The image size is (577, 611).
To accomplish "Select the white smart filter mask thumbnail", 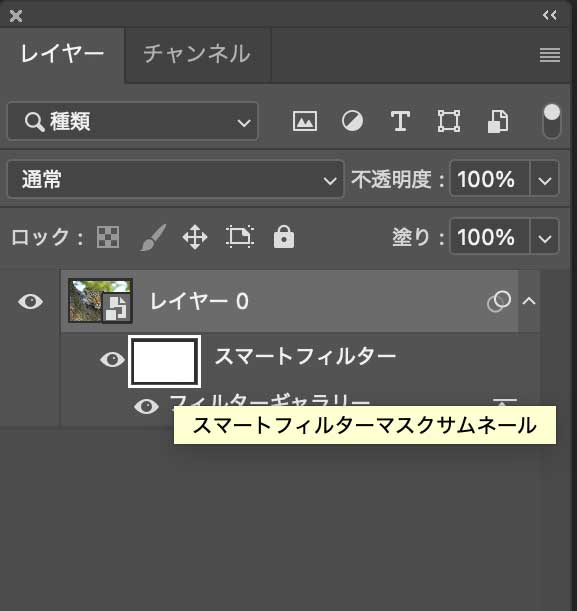I will [x=164, y=361].
